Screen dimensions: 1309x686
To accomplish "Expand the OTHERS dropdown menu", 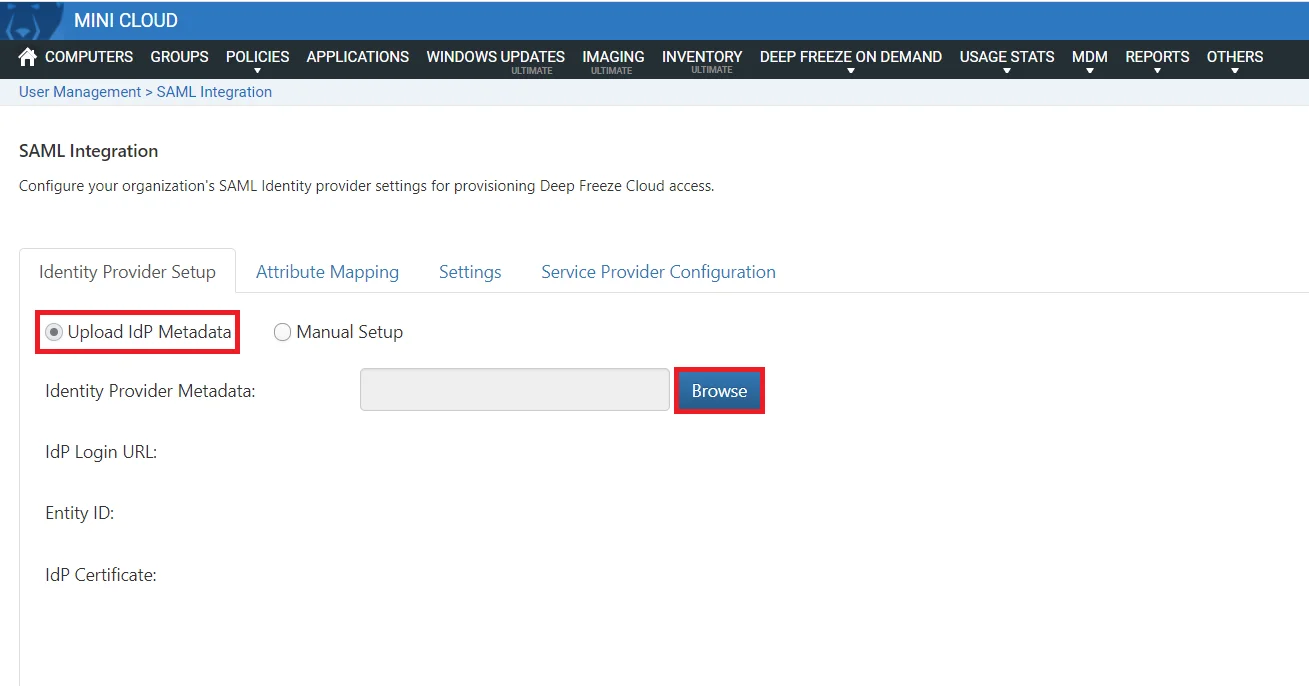I will [1234, 57].
